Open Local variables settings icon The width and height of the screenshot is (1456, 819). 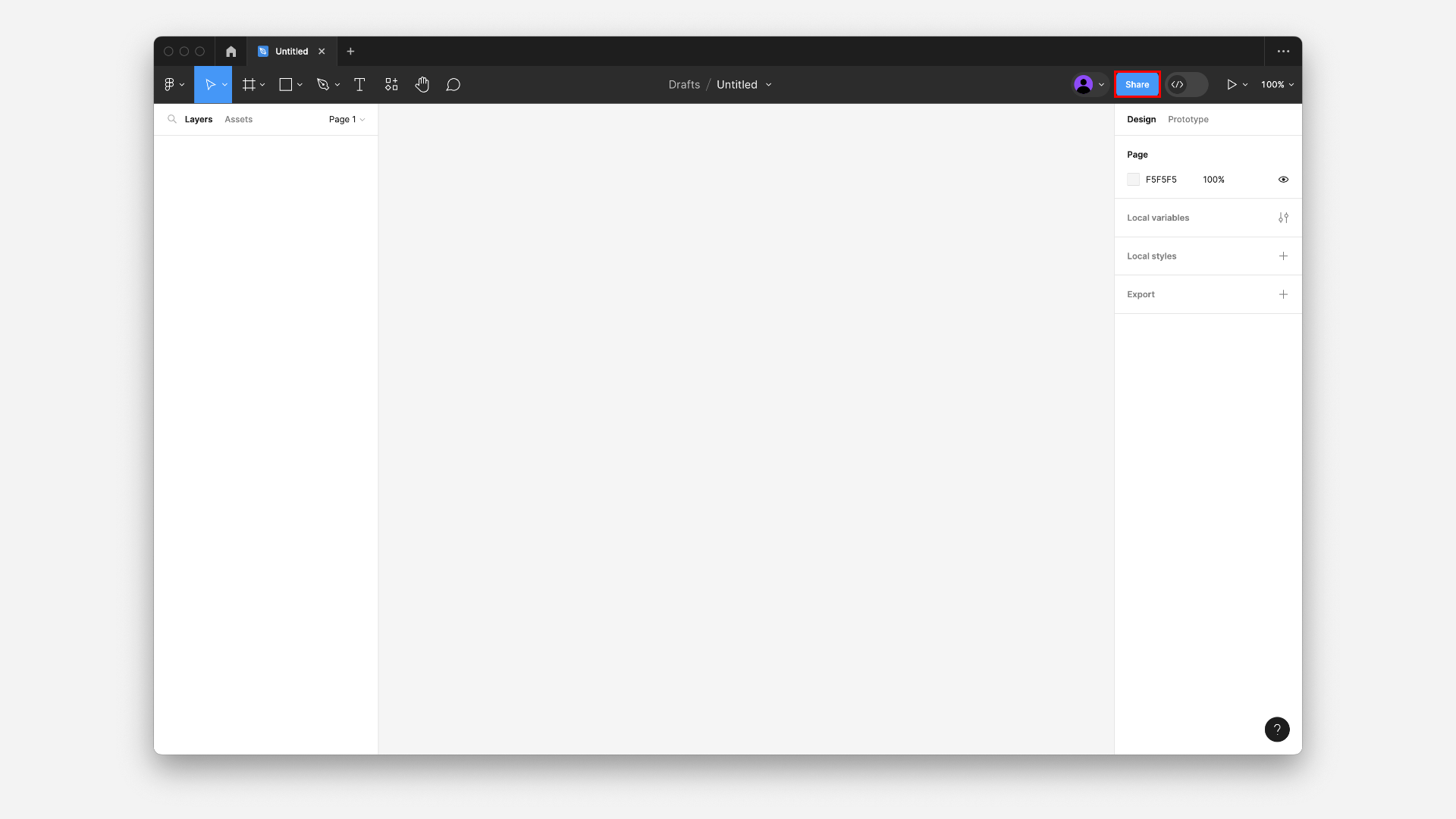coord(1283,218)
